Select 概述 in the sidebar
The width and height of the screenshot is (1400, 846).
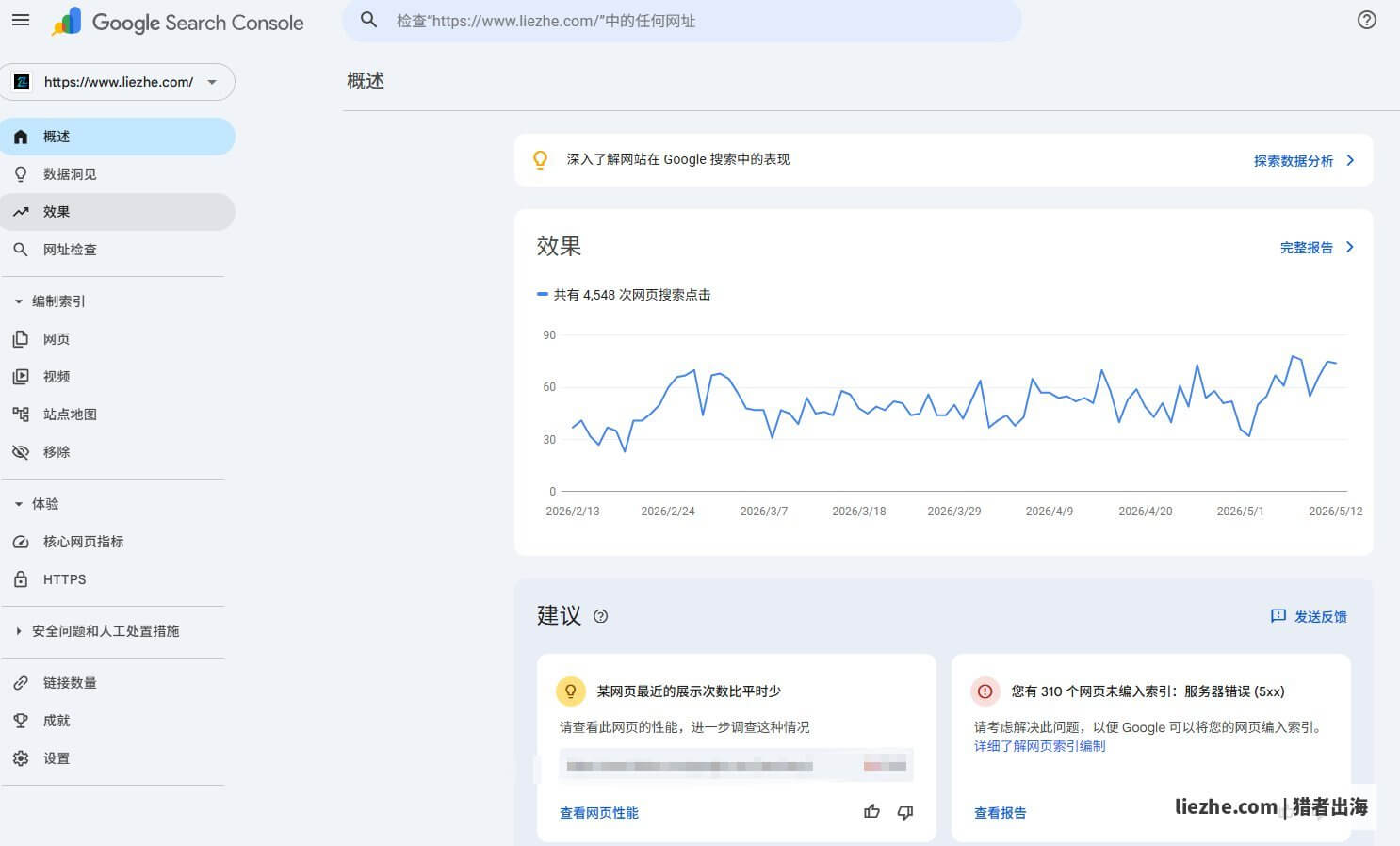118,137
